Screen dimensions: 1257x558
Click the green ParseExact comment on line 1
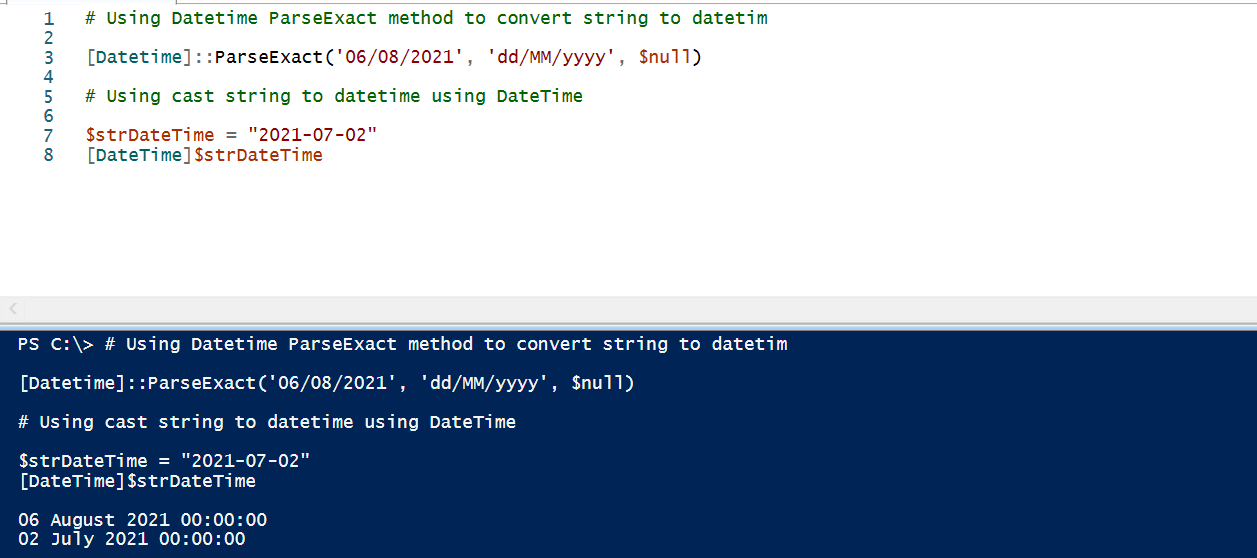(x=427, y=18)
